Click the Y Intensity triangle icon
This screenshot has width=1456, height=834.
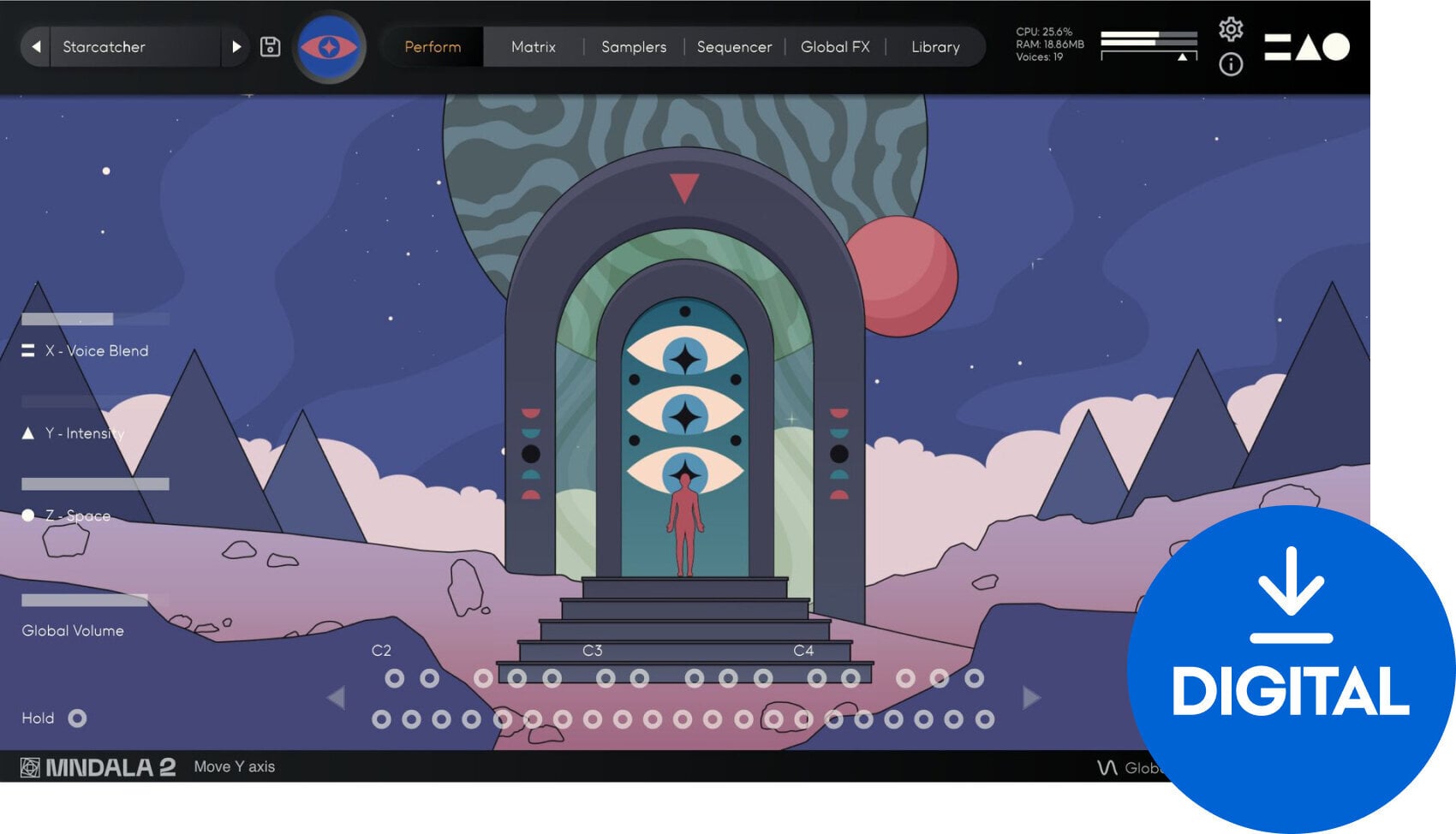[x=28, y=433]
